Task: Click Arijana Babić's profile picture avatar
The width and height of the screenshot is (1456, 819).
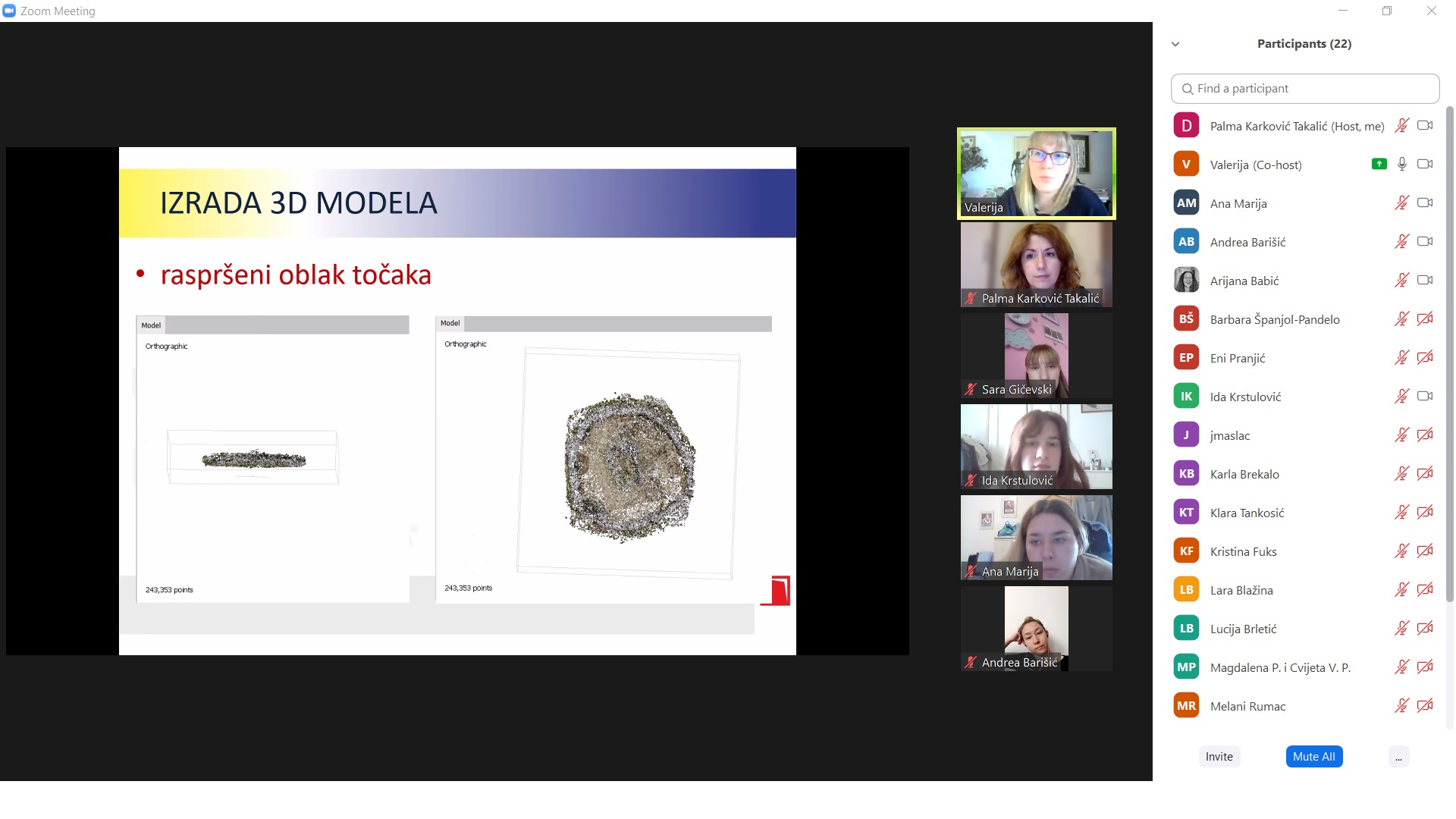Action: pos(1186,280)
